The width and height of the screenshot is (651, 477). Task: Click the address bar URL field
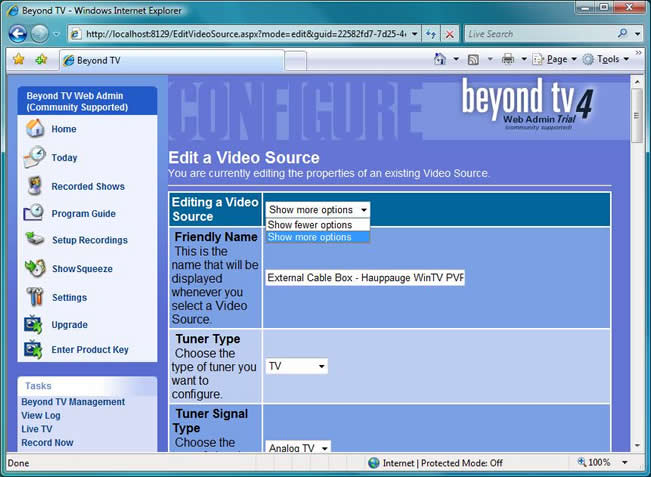pyautogui.click(x=240, y=34)
